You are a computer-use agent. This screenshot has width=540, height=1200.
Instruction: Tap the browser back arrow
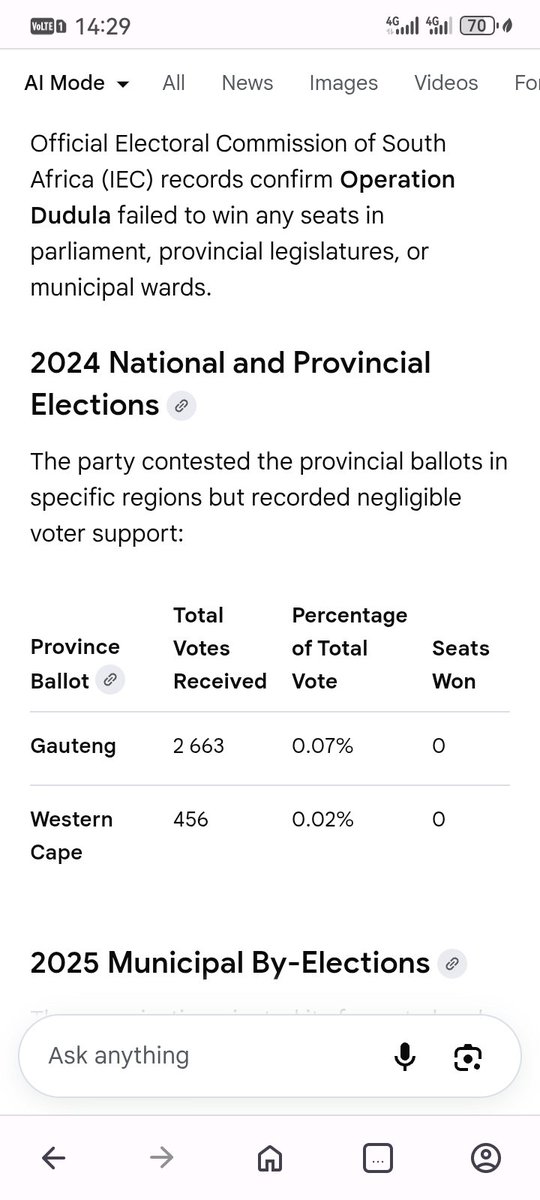tap(53, 1158)
